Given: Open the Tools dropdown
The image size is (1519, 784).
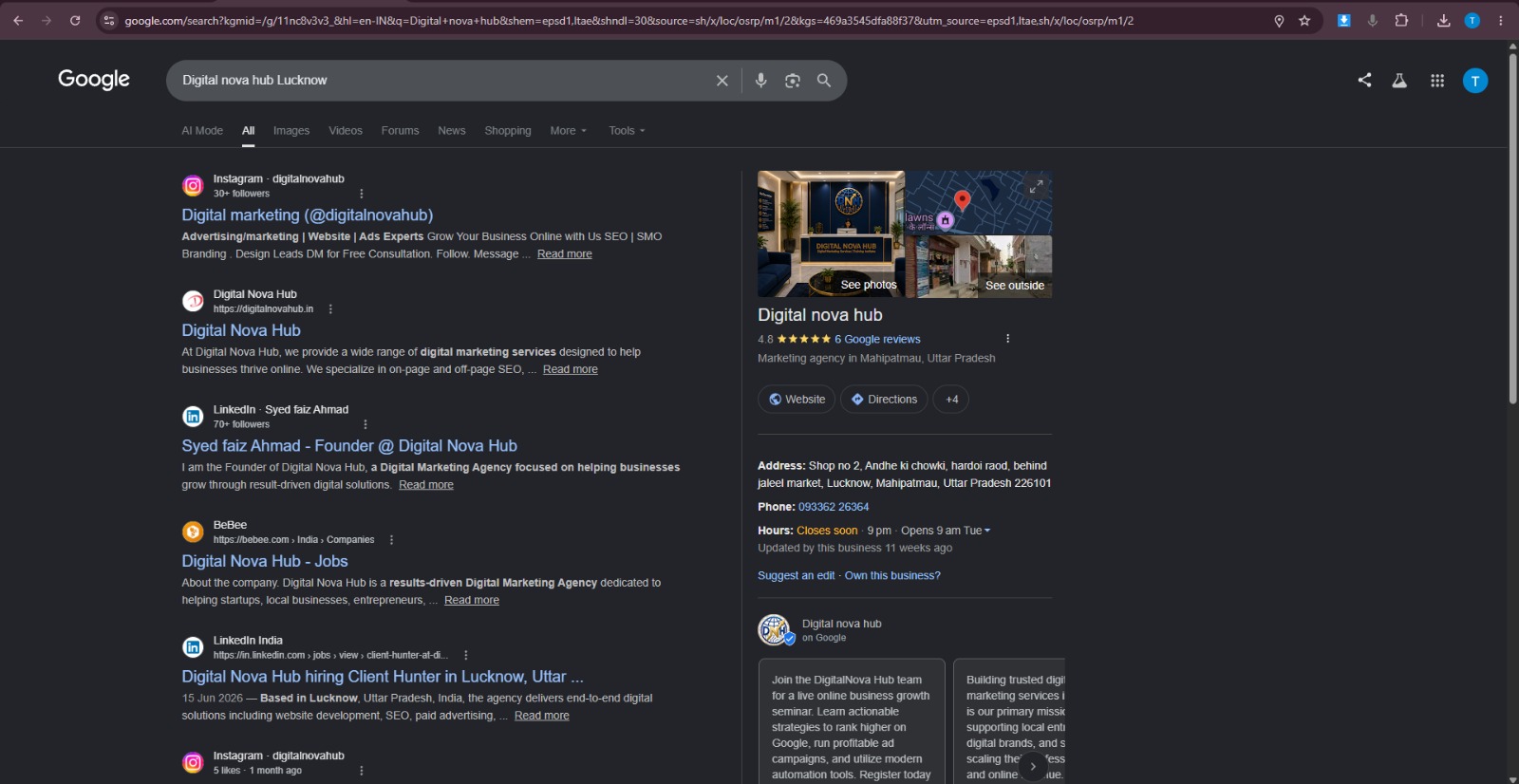Looking at the screenshot, I should tap(627, 131).
